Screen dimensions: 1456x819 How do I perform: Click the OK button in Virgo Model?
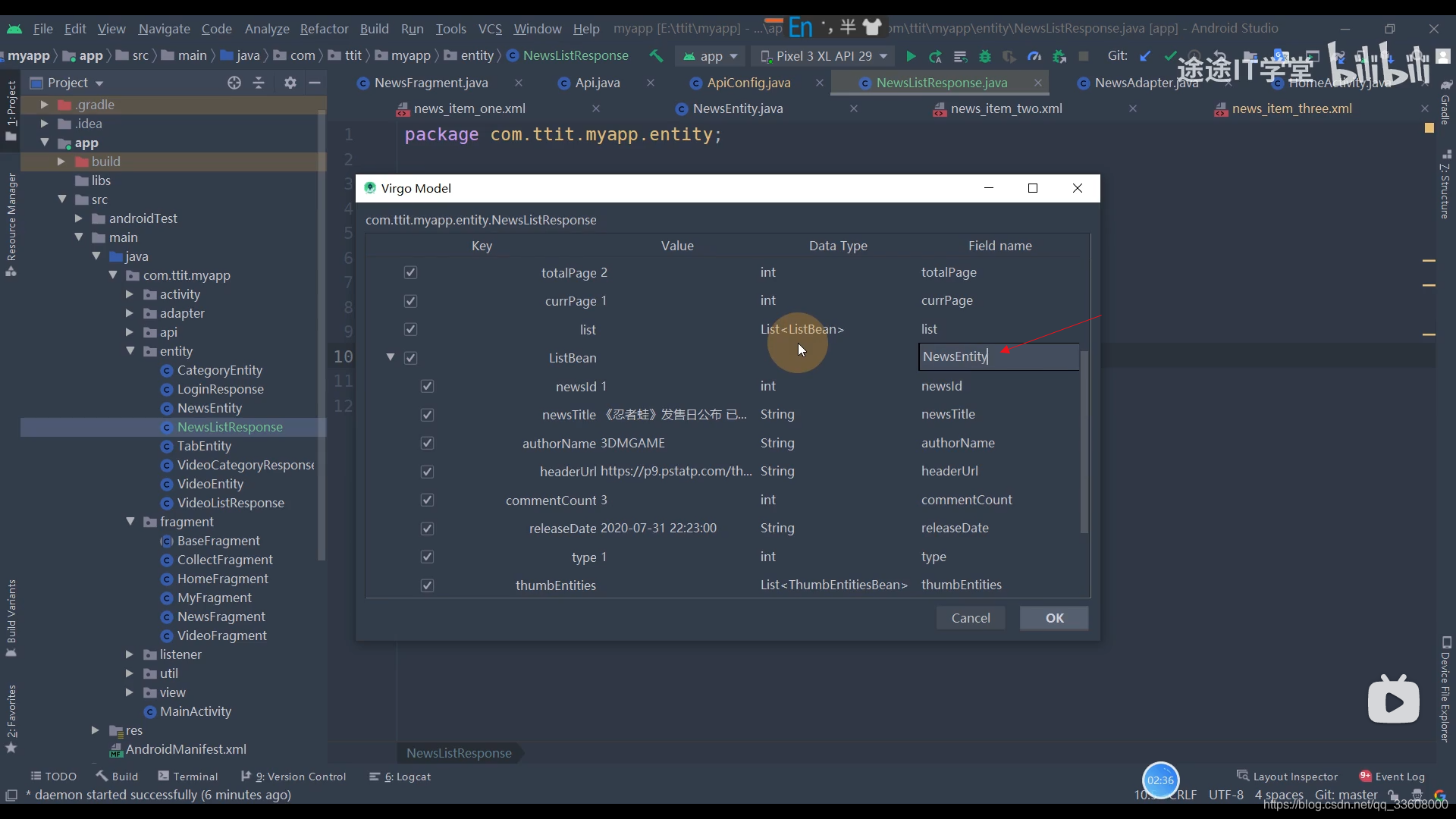point(1054,617)
